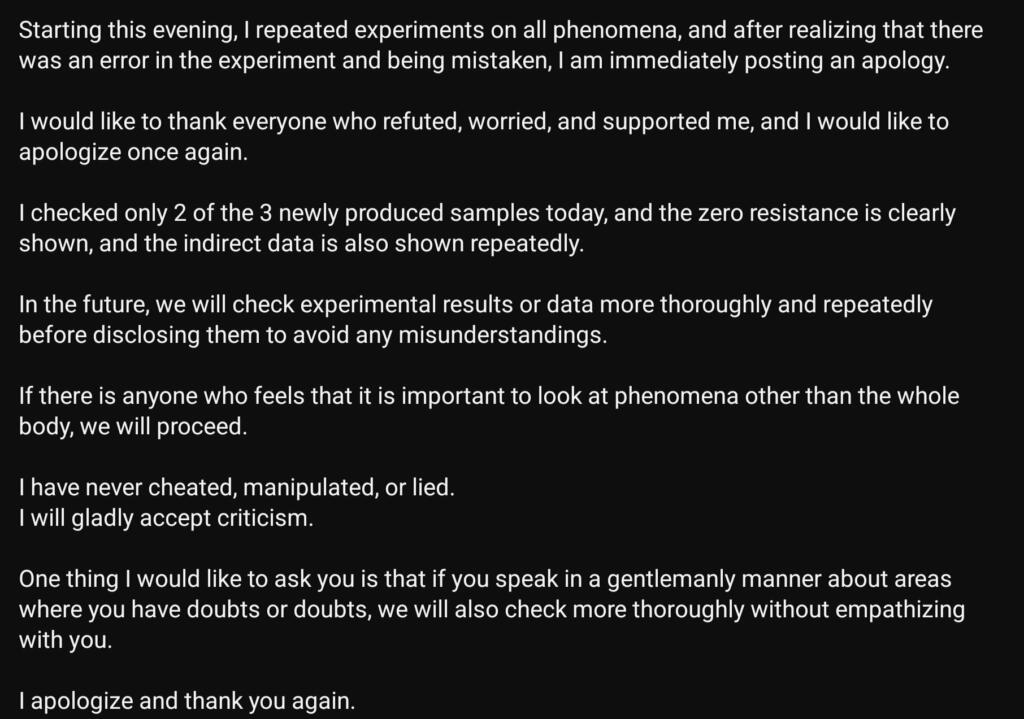Click the line "body, we will proceed."
Image resolution: width=1024 pixels, height=719 pixels.
pyautogui.click(x=131, y=427)
